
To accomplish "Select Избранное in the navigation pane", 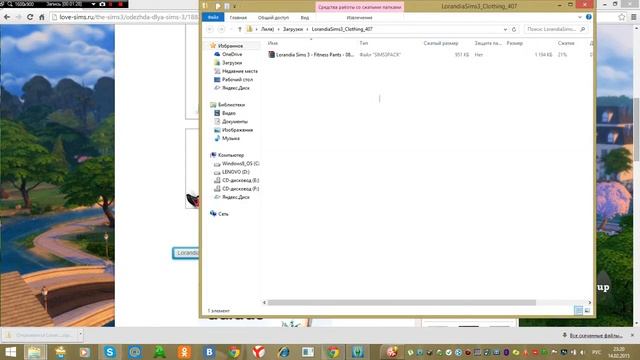I will pos(230,46).
